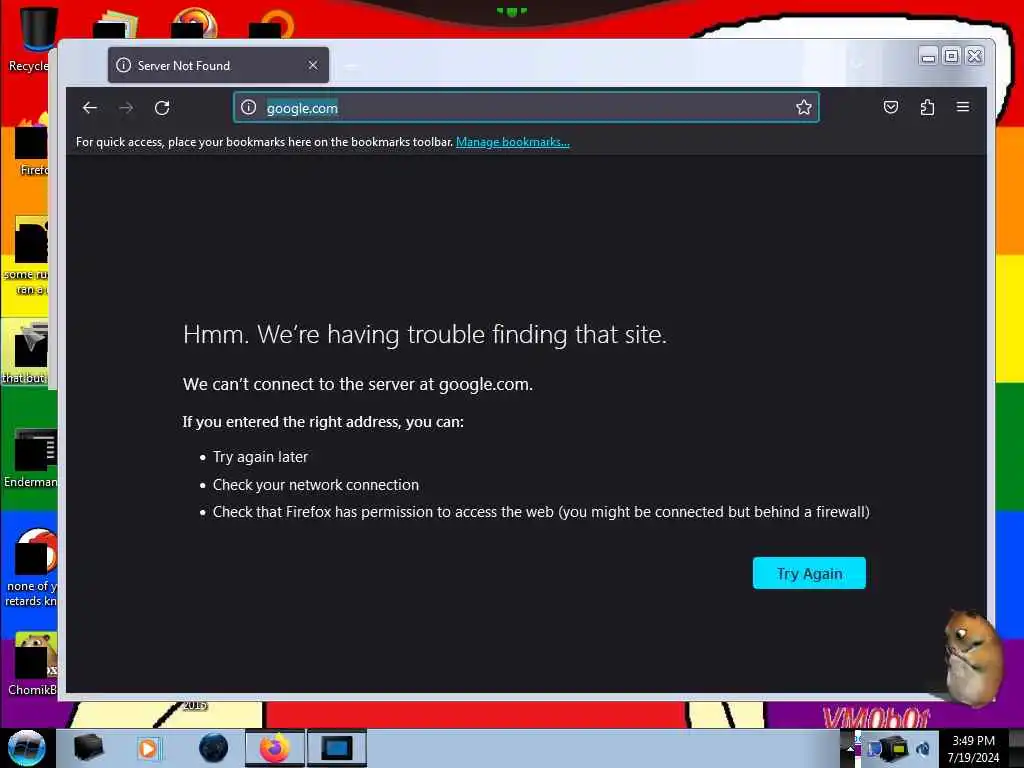1024x768 pixels.
Task: Select the Enderman desktop icon
Action: point(31,459)
